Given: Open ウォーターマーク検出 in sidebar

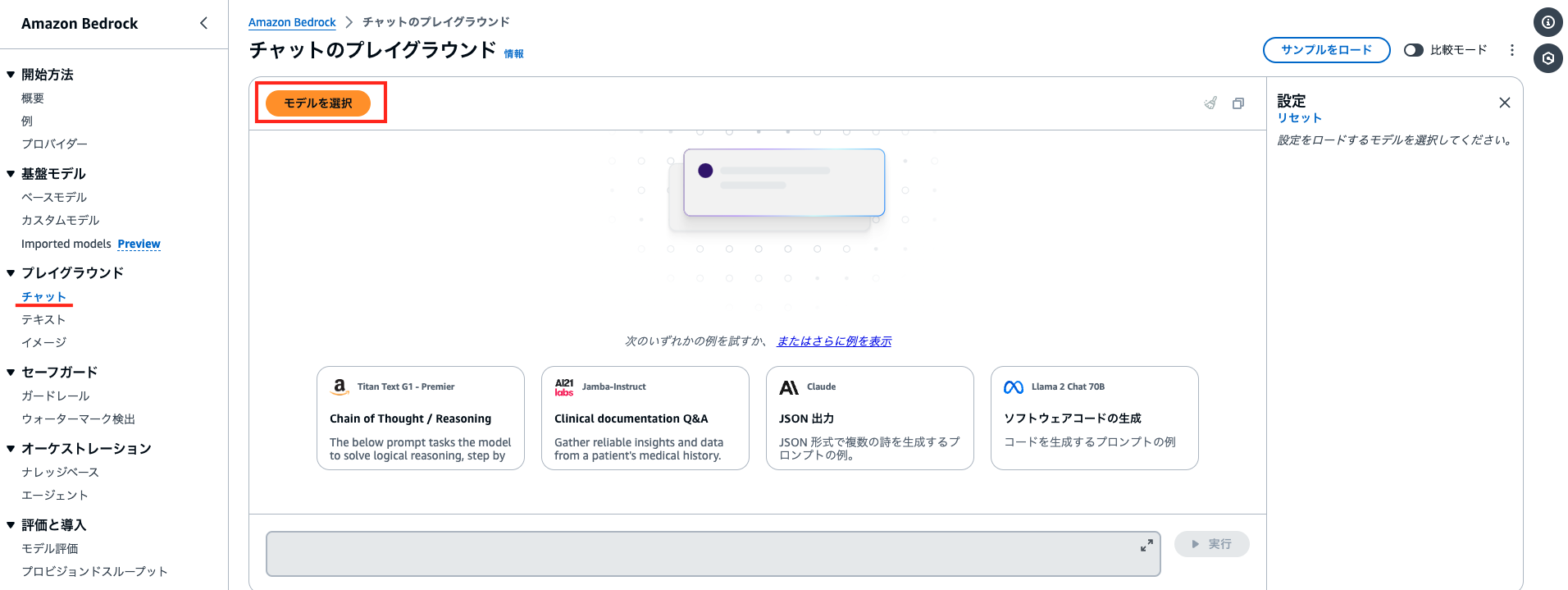Looking at the screenshot, I should [x=79, y=419].
